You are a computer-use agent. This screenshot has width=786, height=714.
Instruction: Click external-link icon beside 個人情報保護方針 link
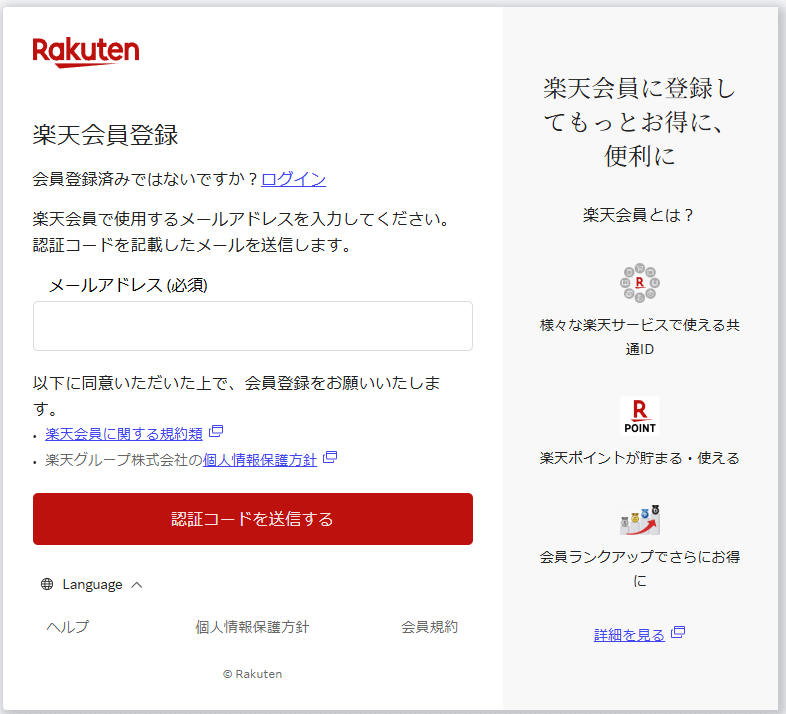click(x=330, y=457)
